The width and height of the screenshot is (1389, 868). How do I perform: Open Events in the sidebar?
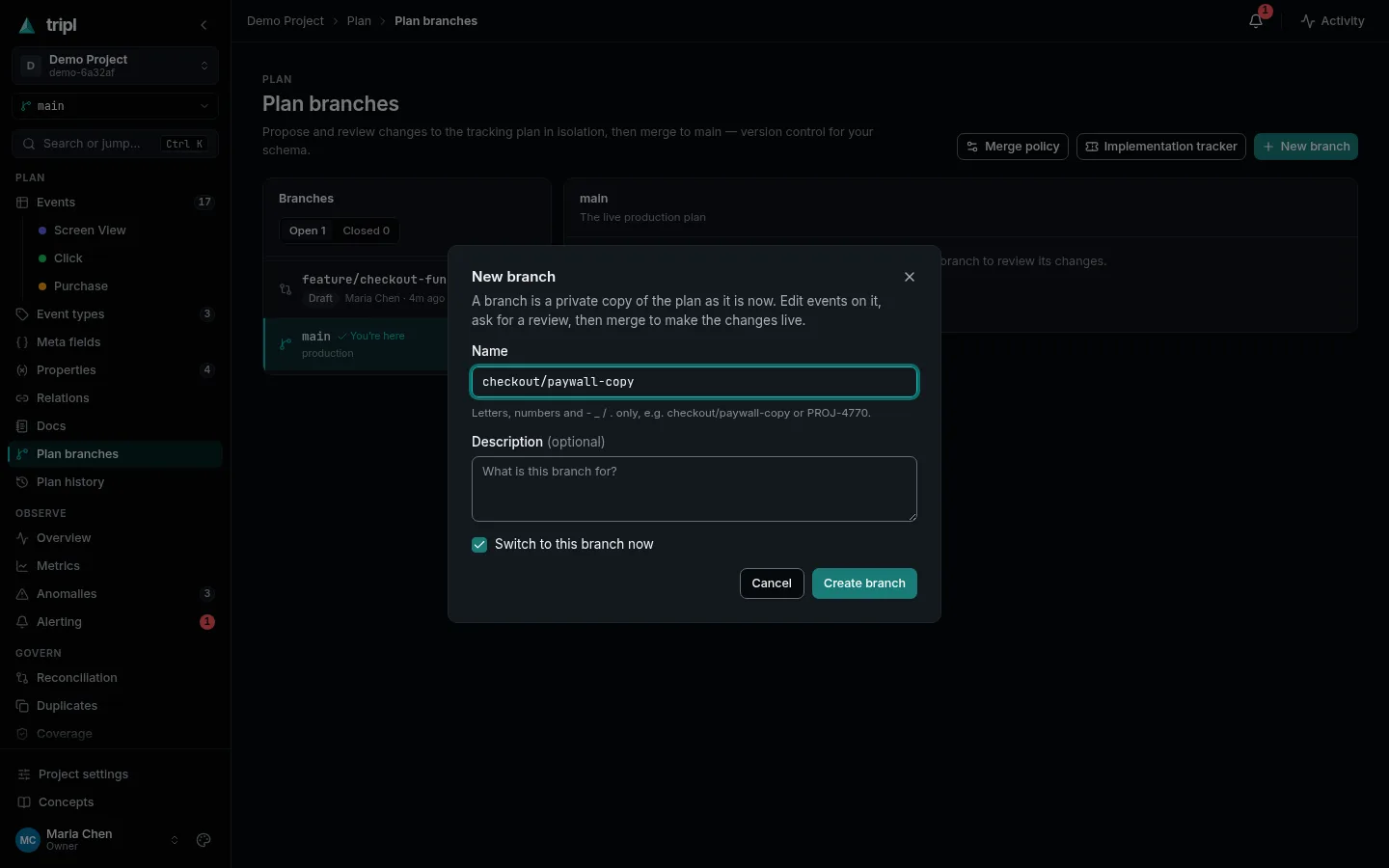[116, 203]
